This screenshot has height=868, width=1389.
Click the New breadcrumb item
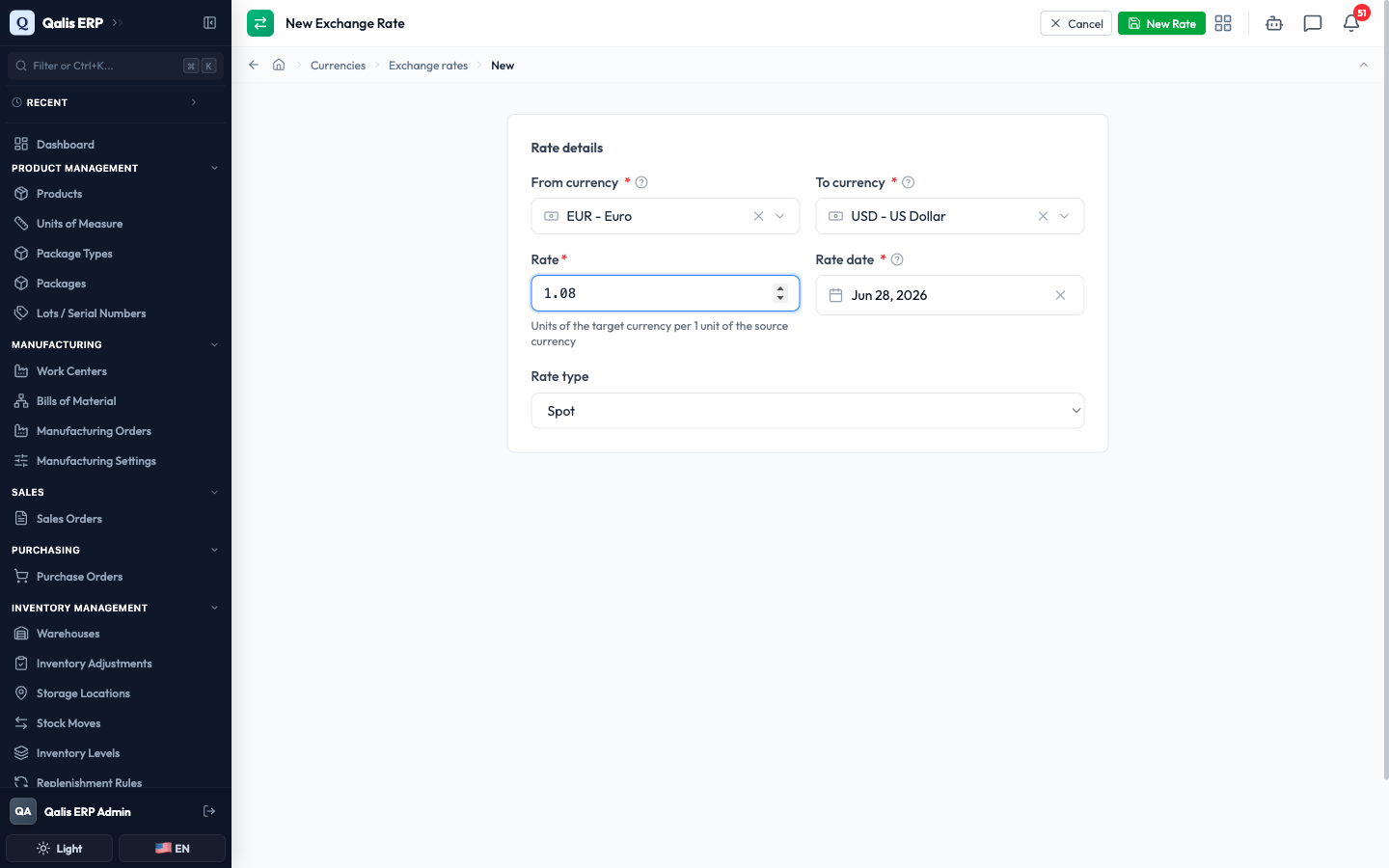503,66
